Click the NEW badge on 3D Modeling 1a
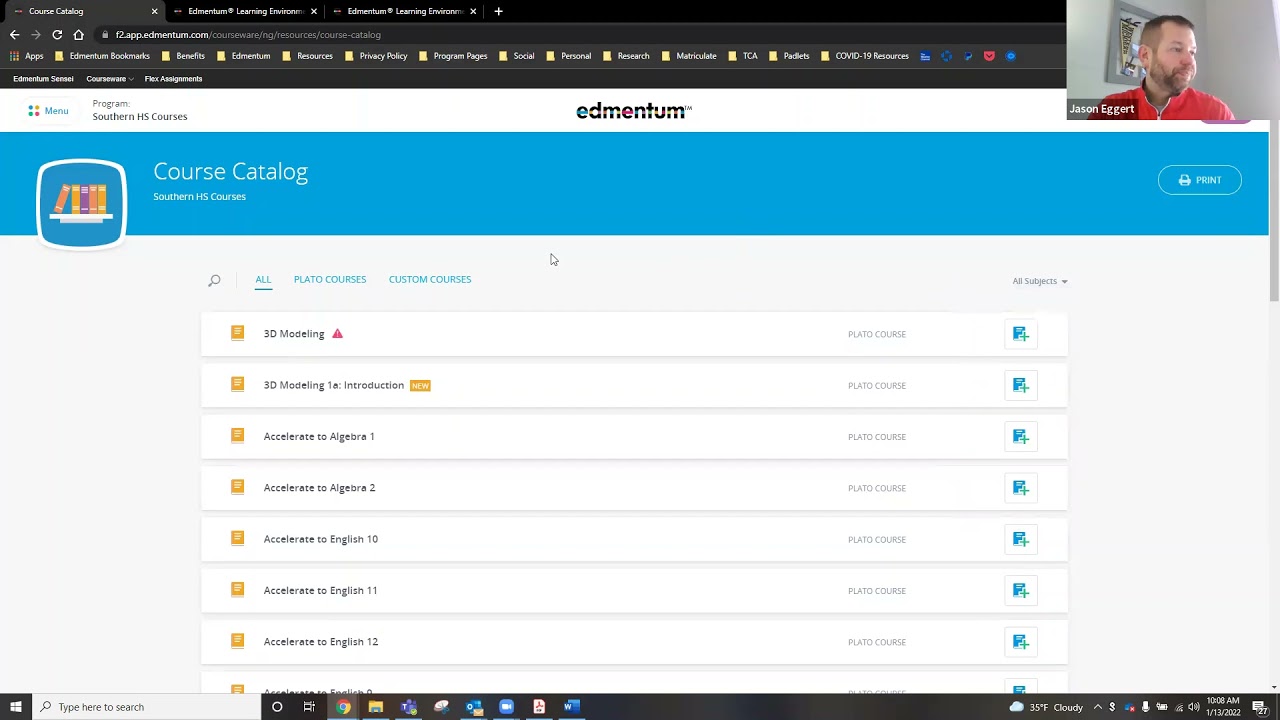The image size is (1280, 720). 420,385
